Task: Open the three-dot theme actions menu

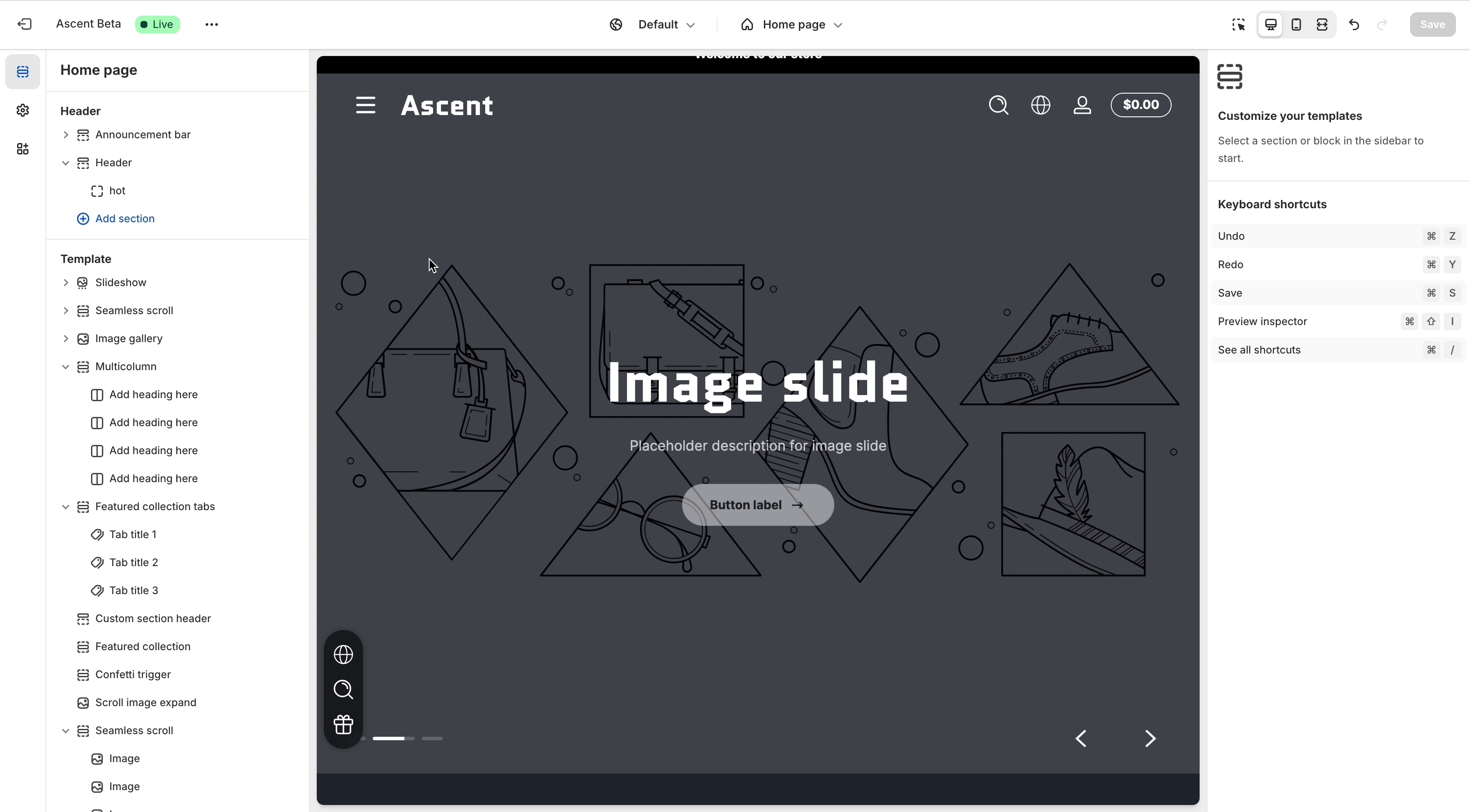Action: click(x=212, y=24)
